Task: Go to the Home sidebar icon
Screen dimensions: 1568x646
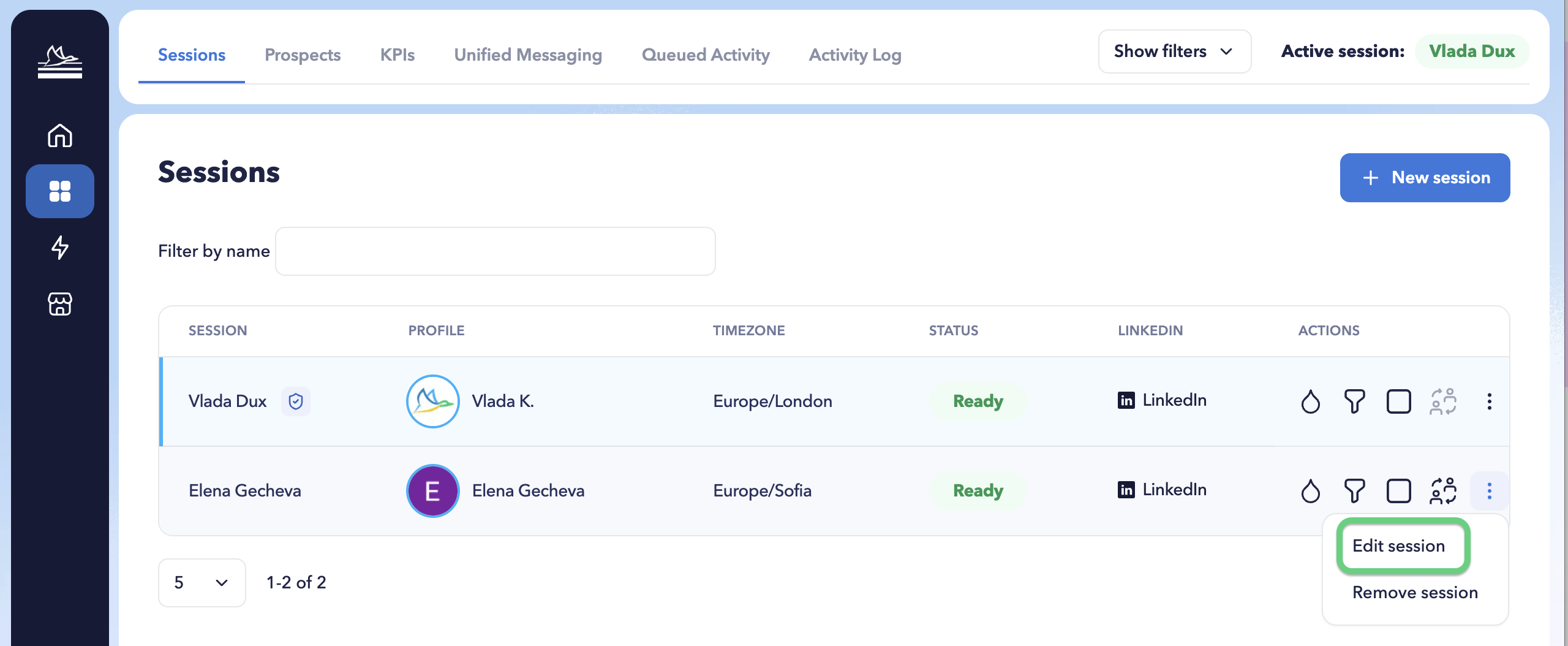Action: [60, 135]
